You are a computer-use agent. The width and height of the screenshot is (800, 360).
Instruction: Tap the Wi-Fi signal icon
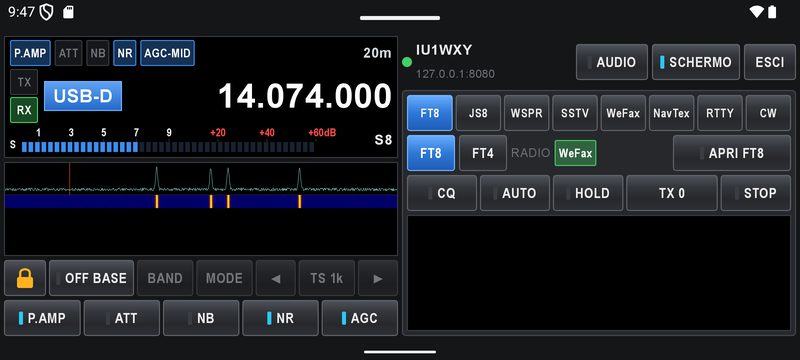pos(757,12)
